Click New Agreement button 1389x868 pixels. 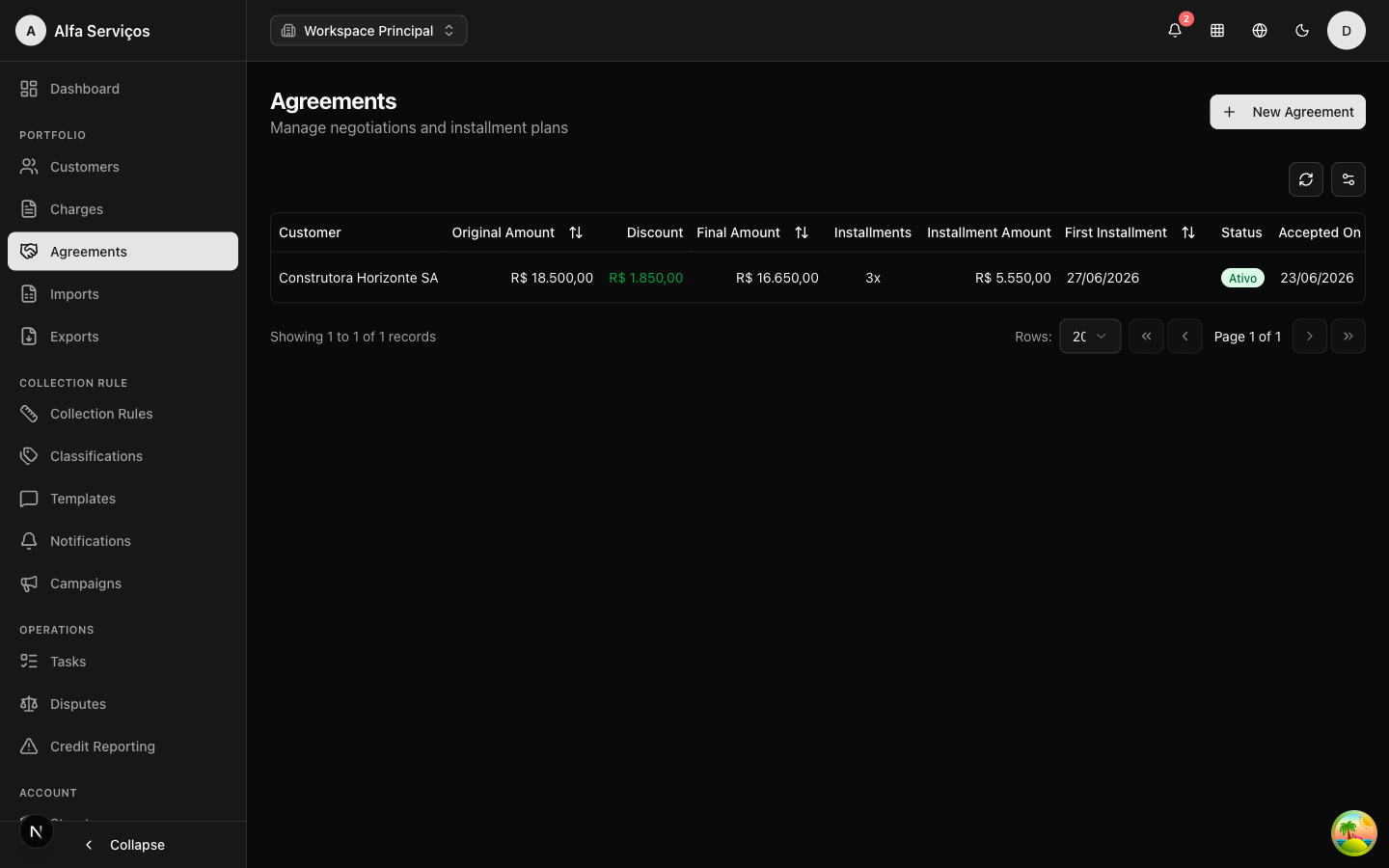pyautogui.click(x=1288, y=112)
